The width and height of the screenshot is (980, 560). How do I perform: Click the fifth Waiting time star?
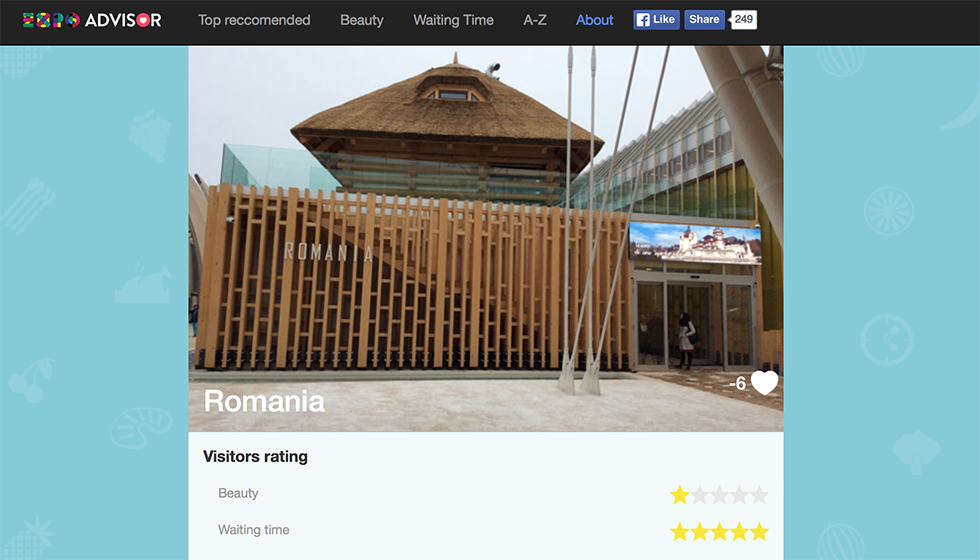tap(759, 532)
